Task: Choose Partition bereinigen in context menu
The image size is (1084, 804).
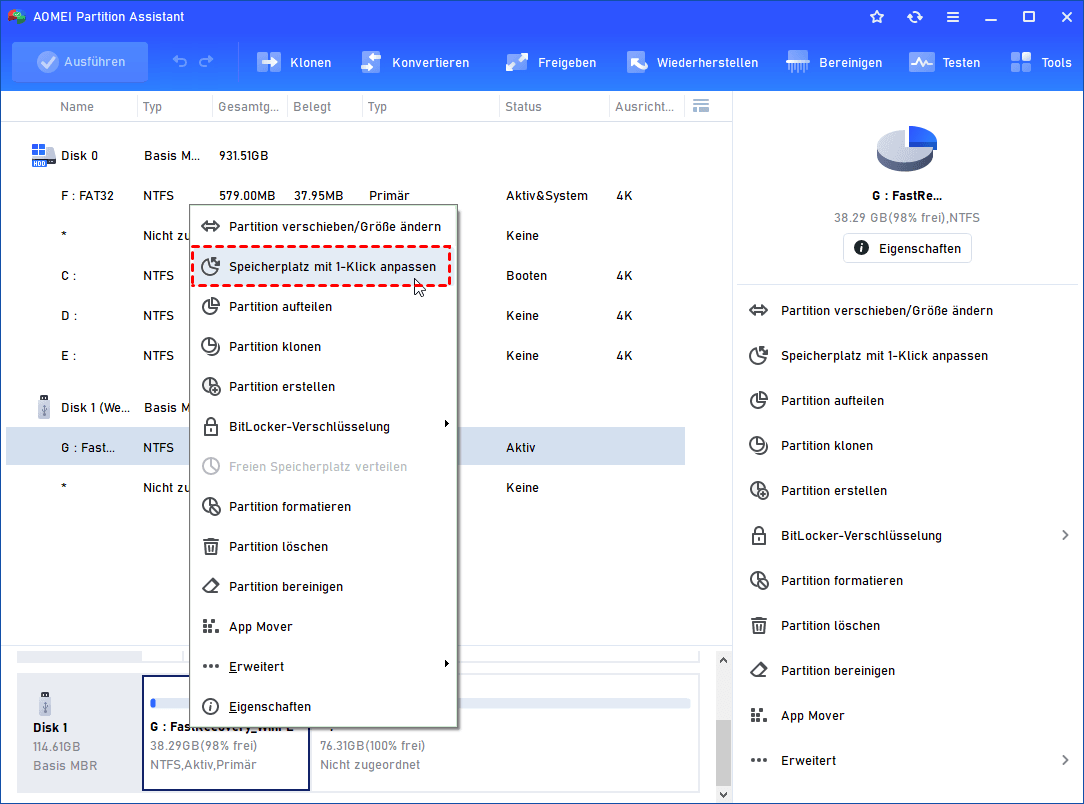Action: [323, 587]
